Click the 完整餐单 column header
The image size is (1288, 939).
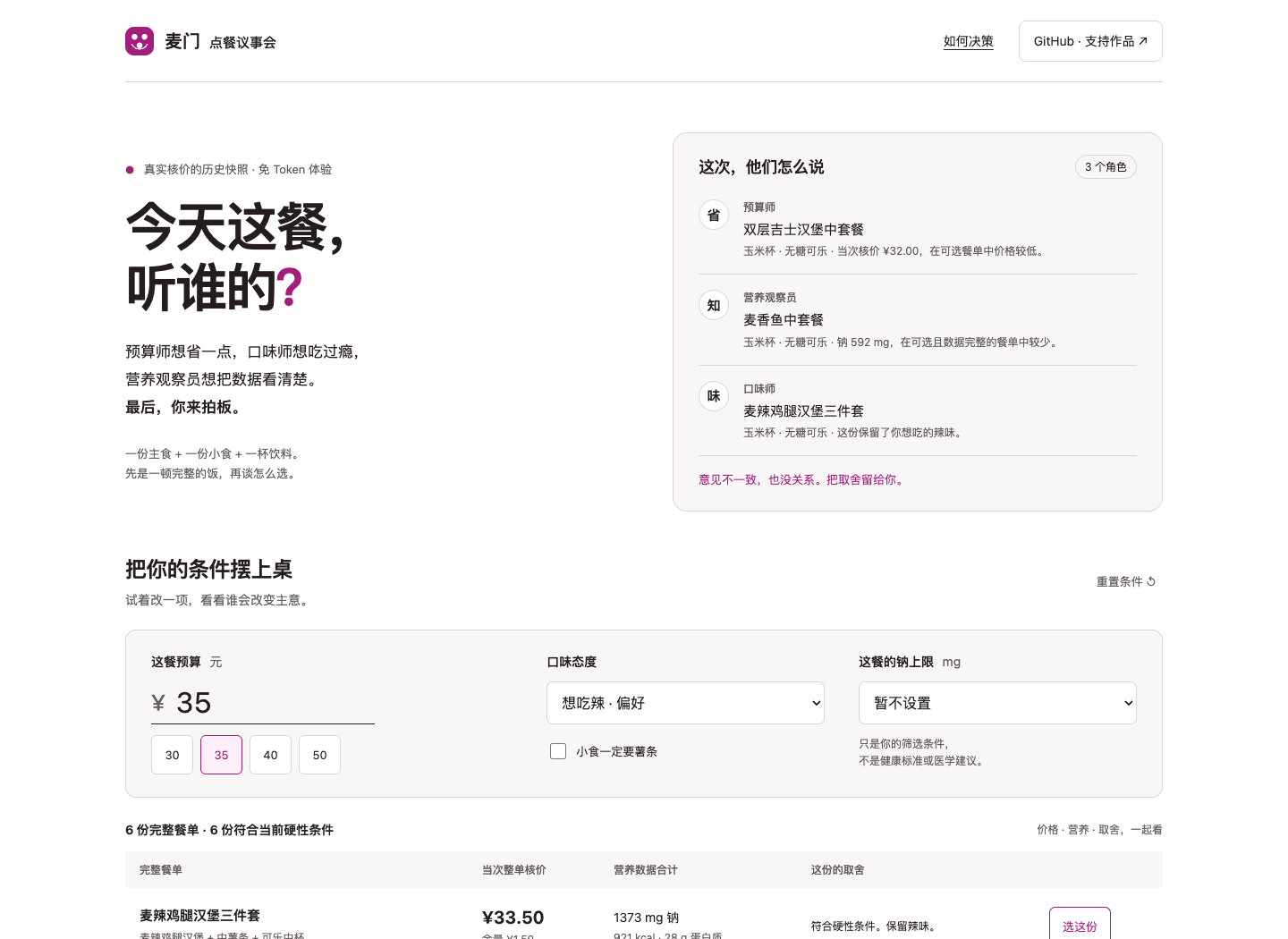click(x=161, y=869)
